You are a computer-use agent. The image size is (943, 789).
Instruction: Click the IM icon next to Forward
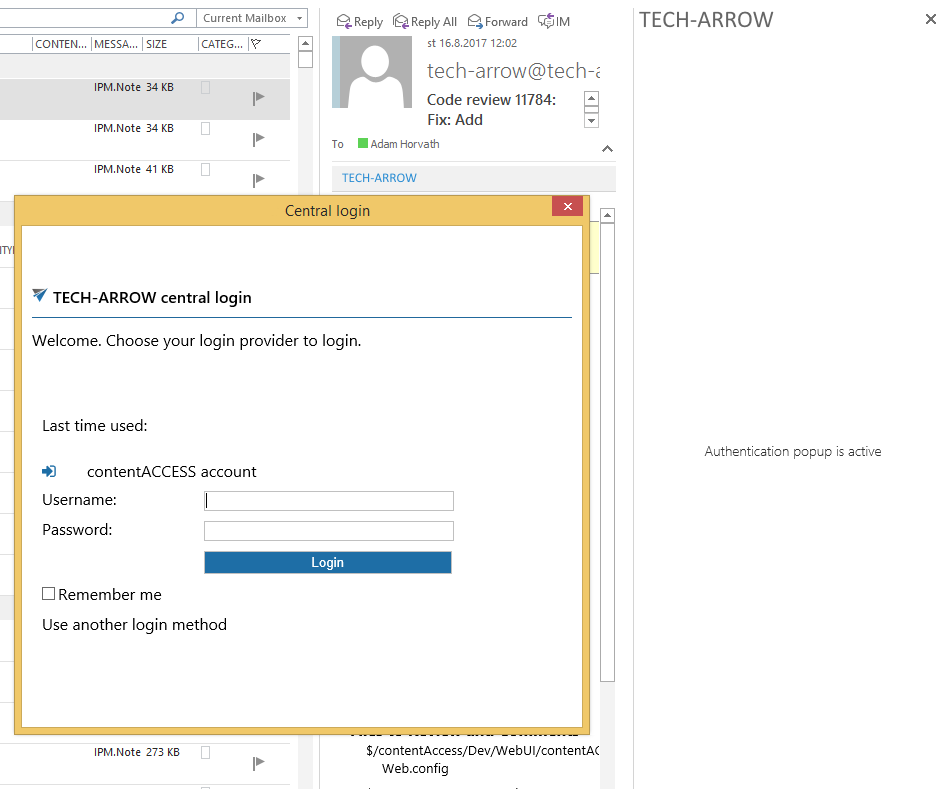pyautogui.click(x=545, y=20)
